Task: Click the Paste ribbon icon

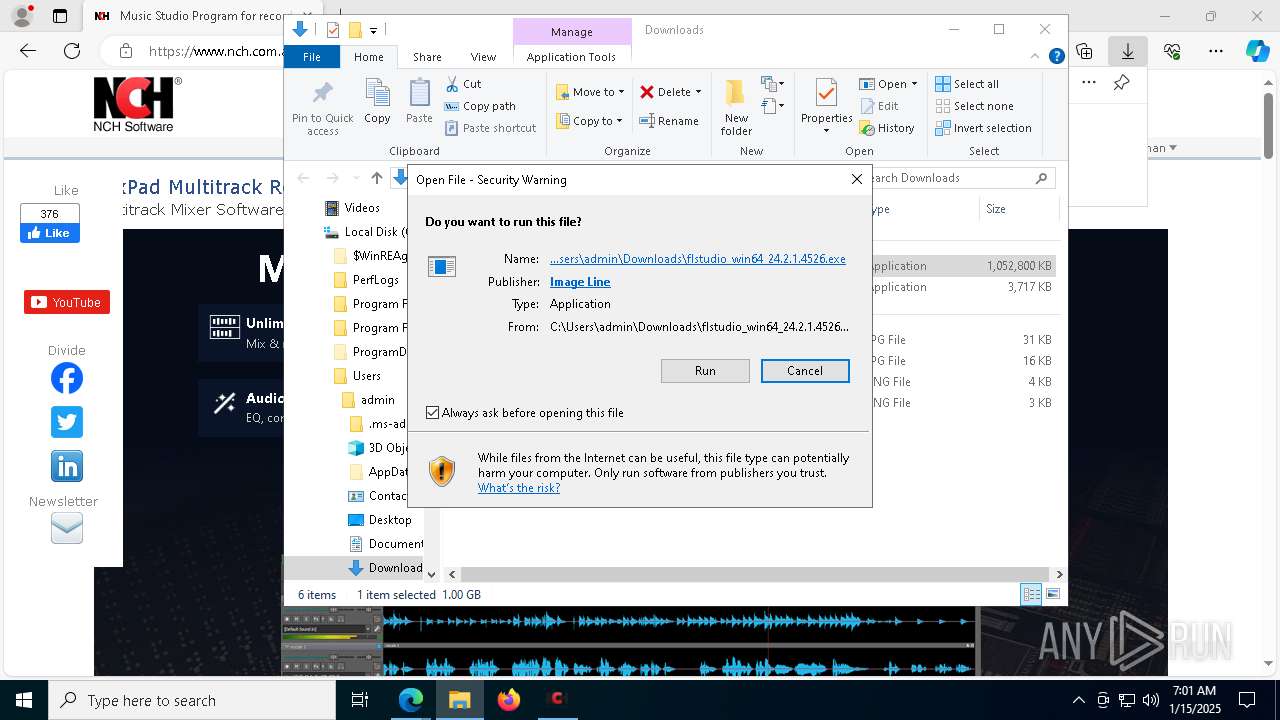Action: [419, 102]
